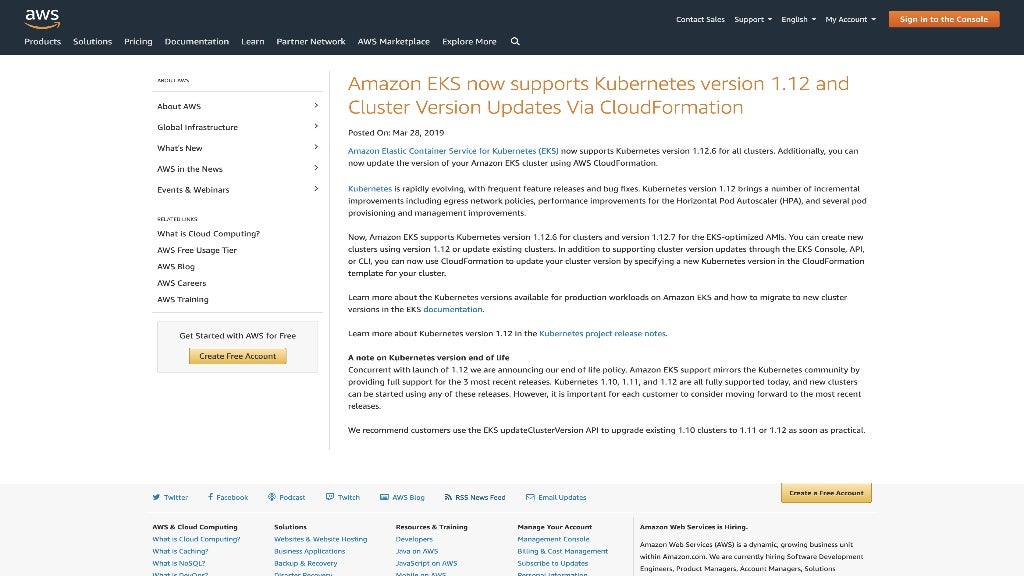
Task: Click Create Free Account sidebar button
Action: tap(238, 356)
